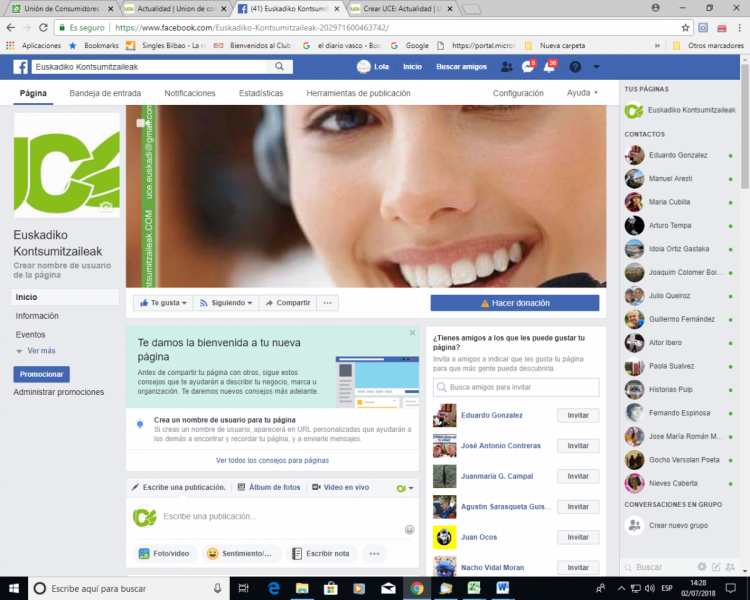This screenshot has height=600, width=750.
Task: Click the search magnifier in Facebook bar
Action: 279,67
